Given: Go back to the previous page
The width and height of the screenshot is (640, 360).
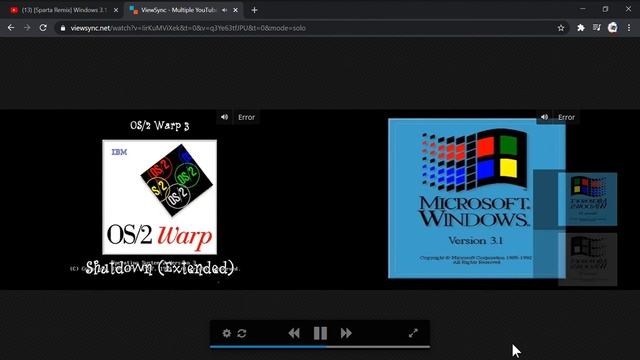Looking at the screenshot, I should coord(11,28).
